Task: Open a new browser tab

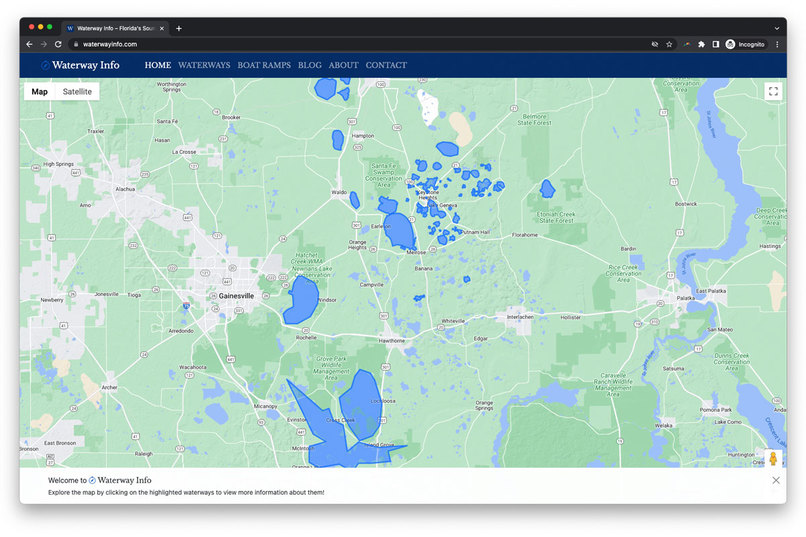Action: pyautogui.click(x=179, y=28)
